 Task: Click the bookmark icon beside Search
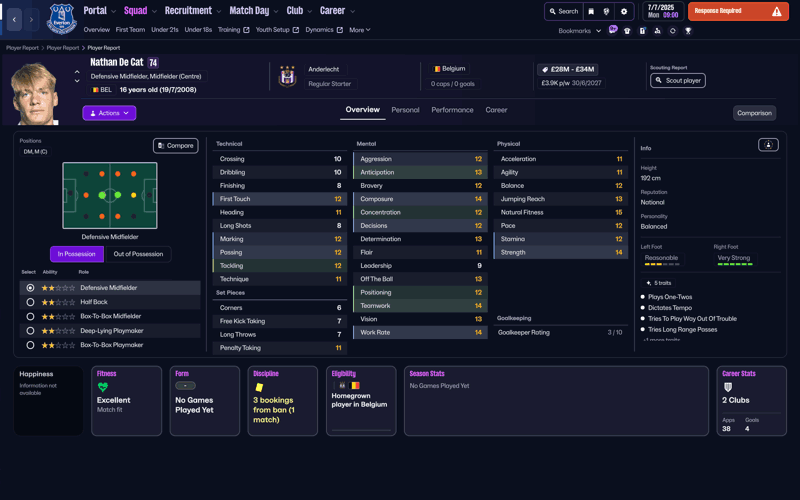591,12
